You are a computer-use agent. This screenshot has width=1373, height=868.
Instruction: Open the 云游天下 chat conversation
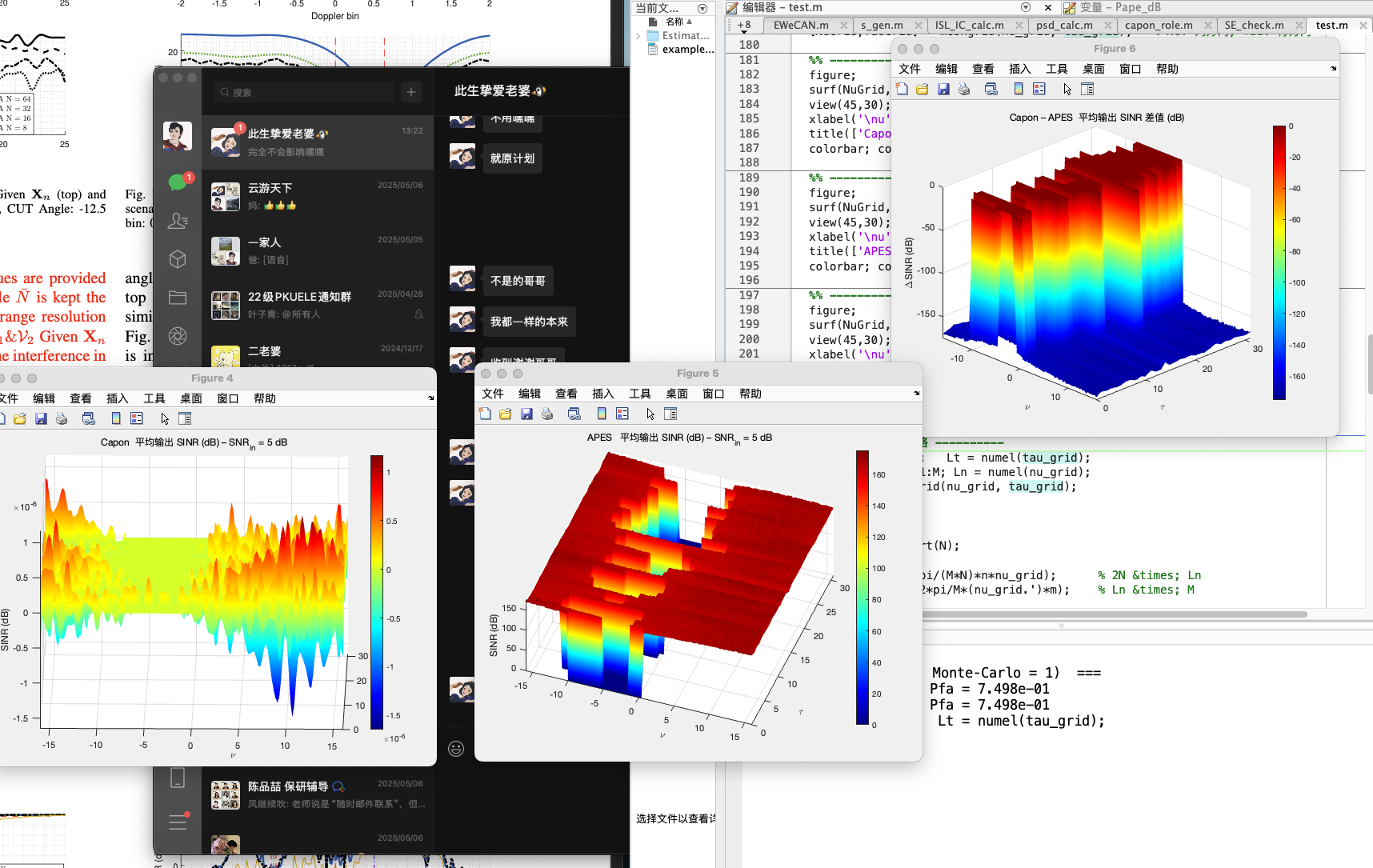[x=318, y=196]
